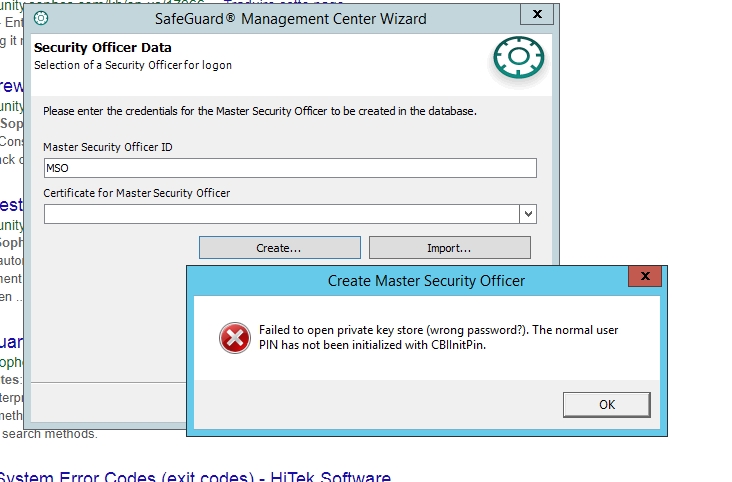
Task: Click the 'Security Officer Data' heading
Action: (x=103, y=48)
